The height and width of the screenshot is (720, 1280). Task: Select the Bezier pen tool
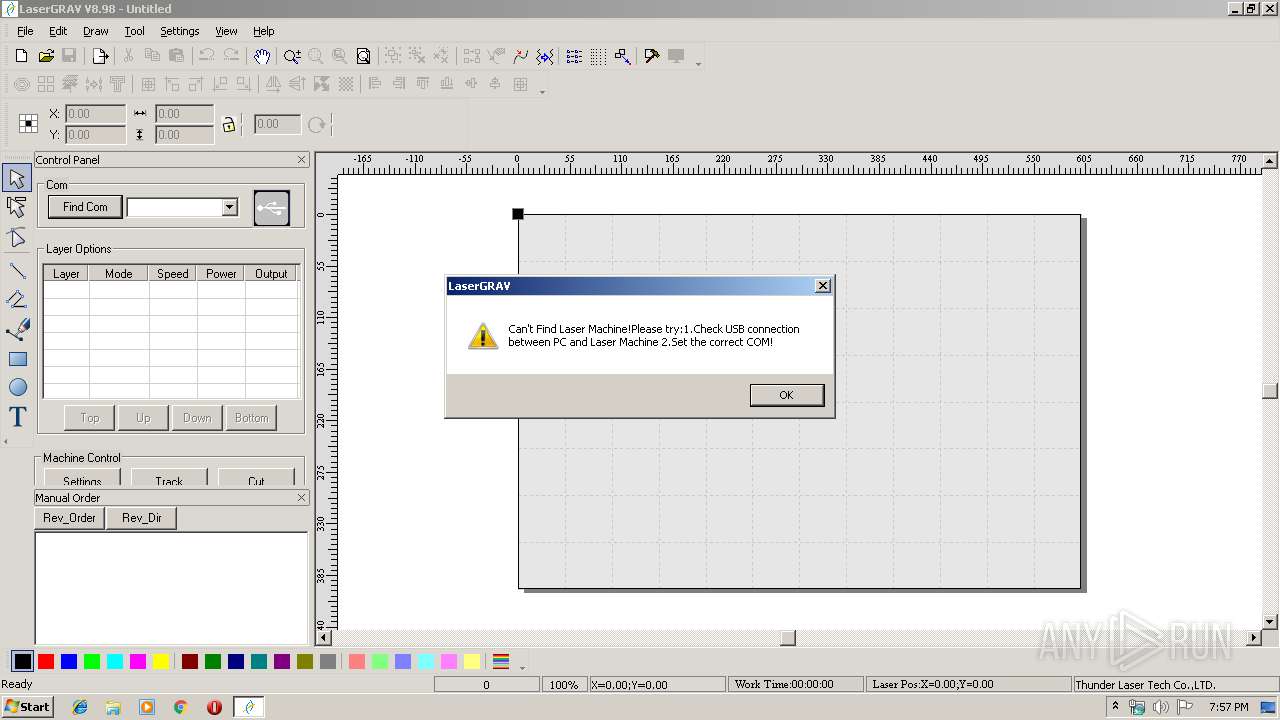17,329
